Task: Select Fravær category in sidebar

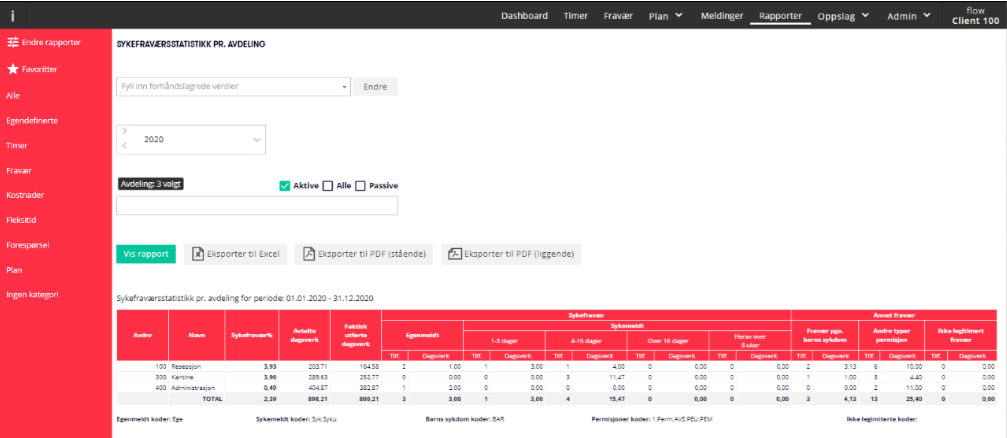Action: point(19,171)
